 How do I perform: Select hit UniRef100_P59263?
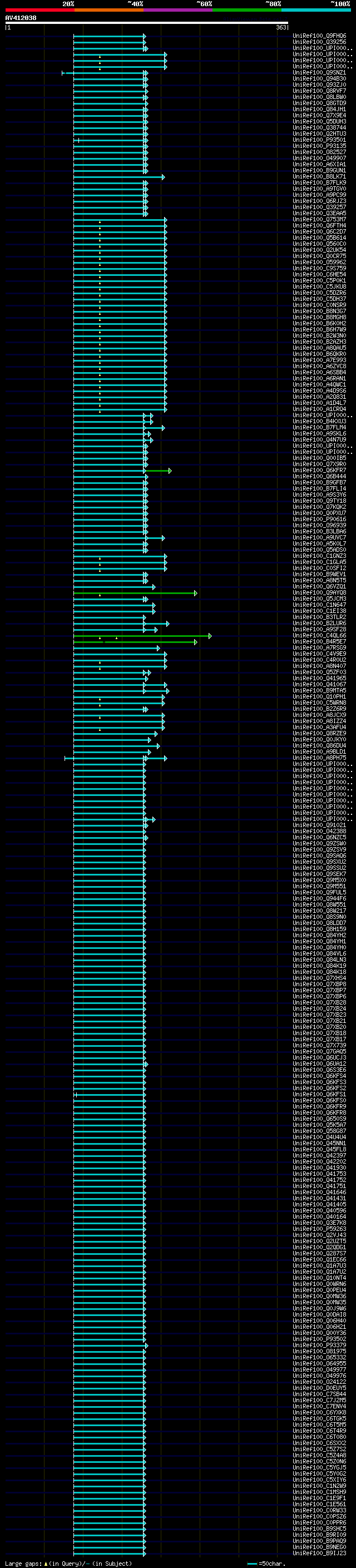pos(319,1229)
